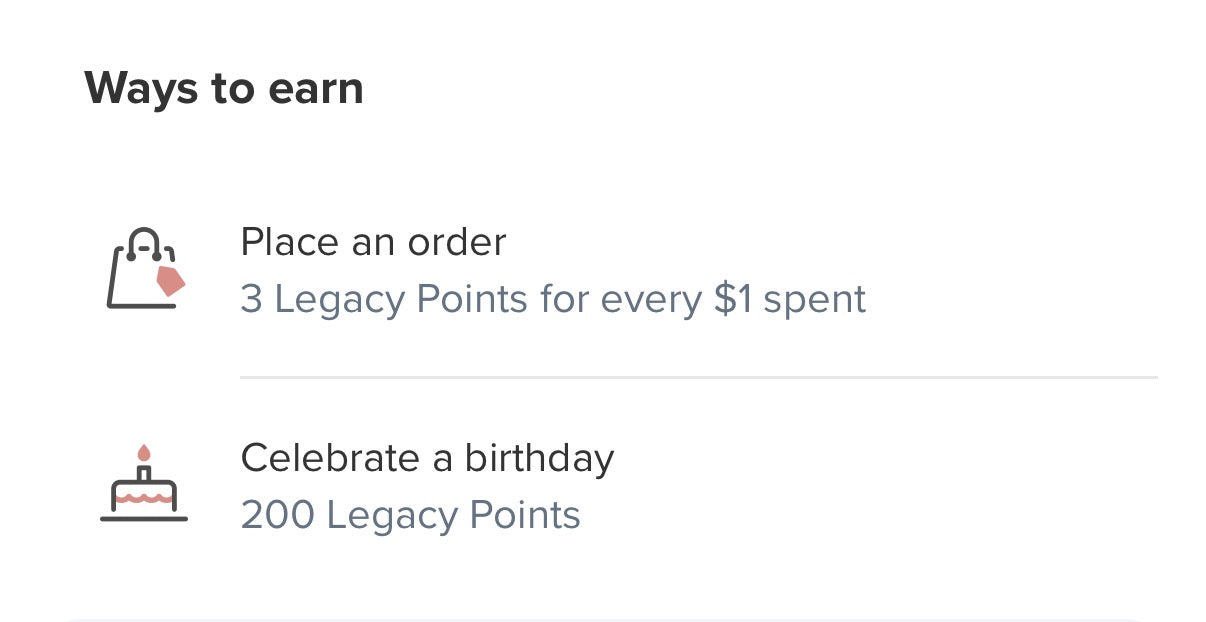The width and height of the screenshot is (1206, 622).
Task: Click "3 Legacy Points for every $1 spent"
Action: click(553, 300)
